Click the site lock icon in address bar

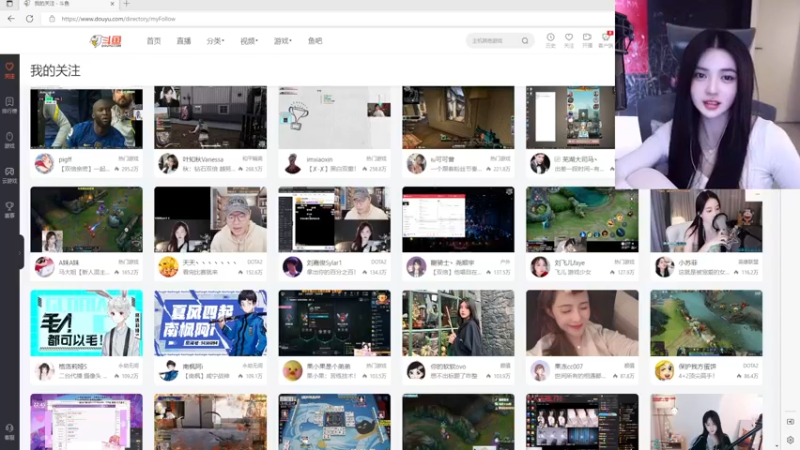pos(52,19)
